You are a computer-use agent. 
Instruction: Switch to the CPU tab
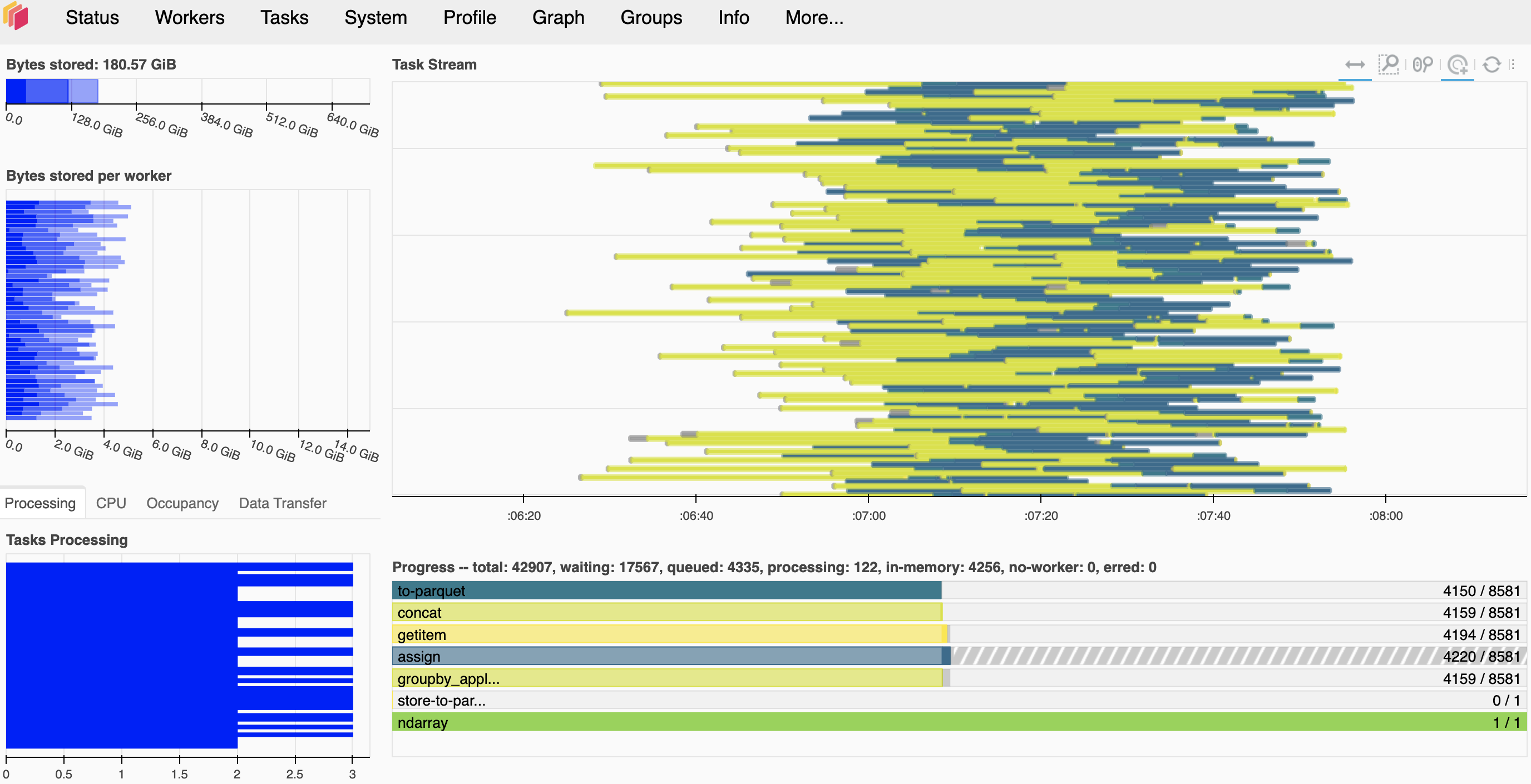tap(111, 503)
